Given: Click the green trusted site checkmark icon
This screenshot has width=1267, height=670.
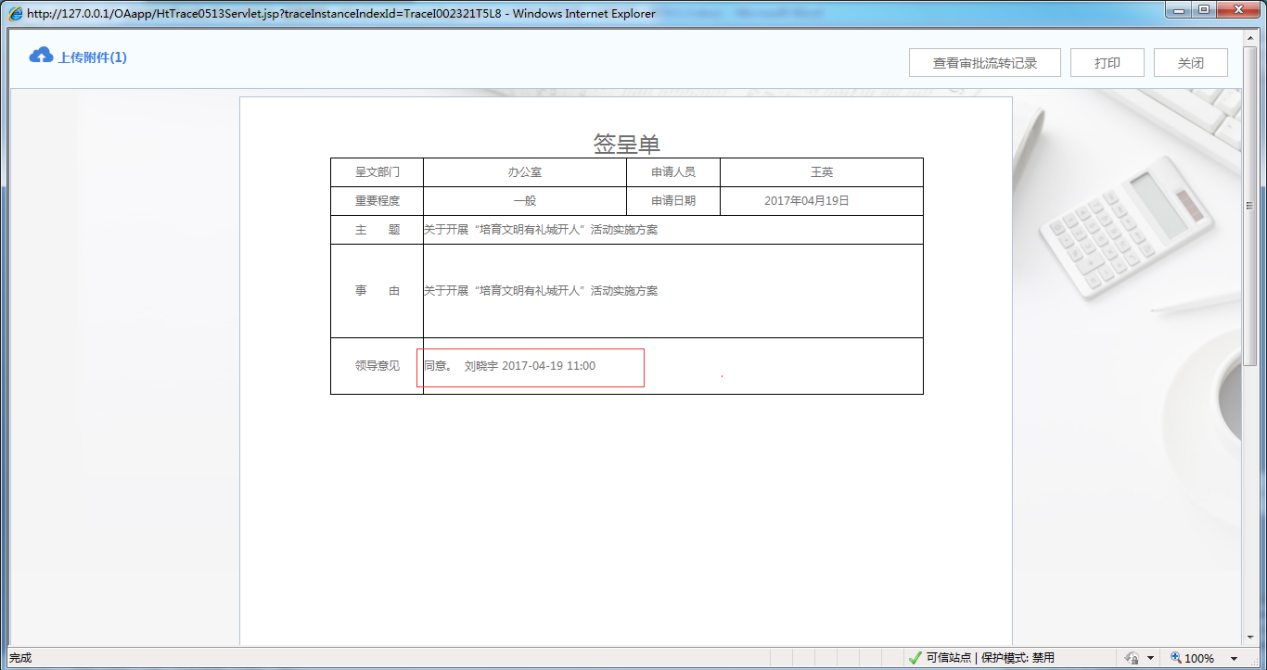Looking at the screenshot, I should point(916,657).
